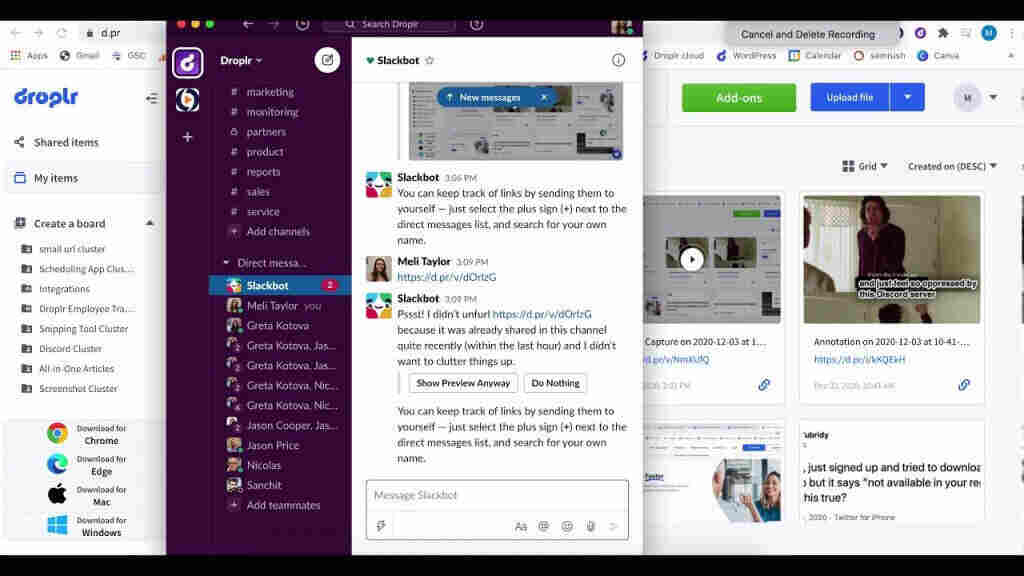Add a workspace with the plus icon
Screen dimensions: 1024x576
(187, 137)
